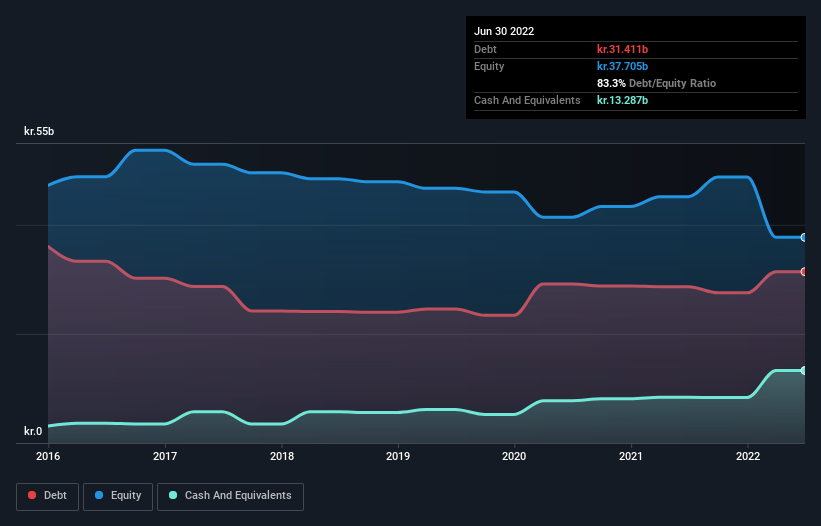The height and width of the screenshot is (526, 821).
Task: Select the 2019 x-axis label
Action: (x=398, y=456)
